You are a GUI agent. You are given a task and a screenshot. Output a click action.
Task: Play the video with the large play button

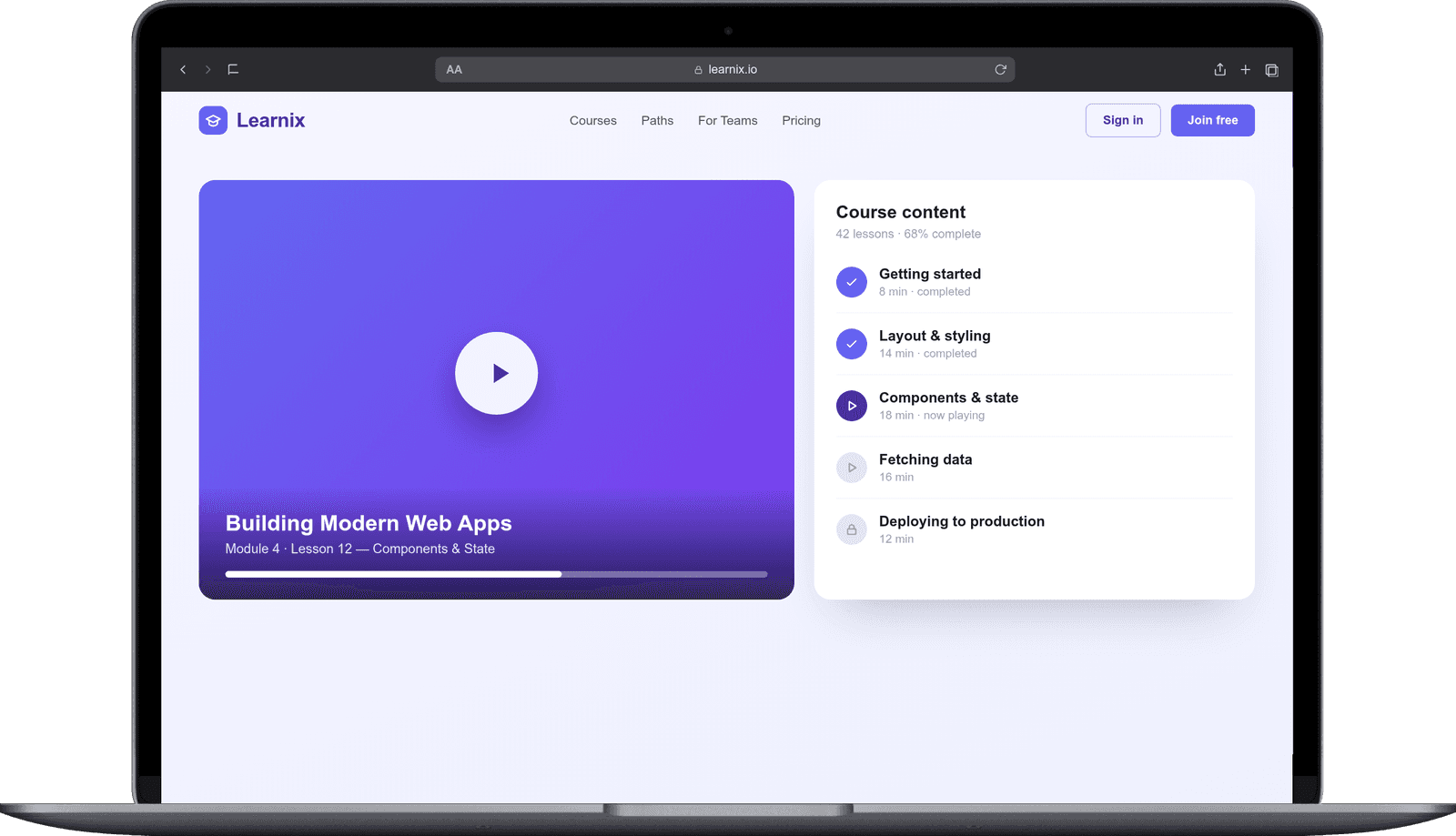[497, 373]
